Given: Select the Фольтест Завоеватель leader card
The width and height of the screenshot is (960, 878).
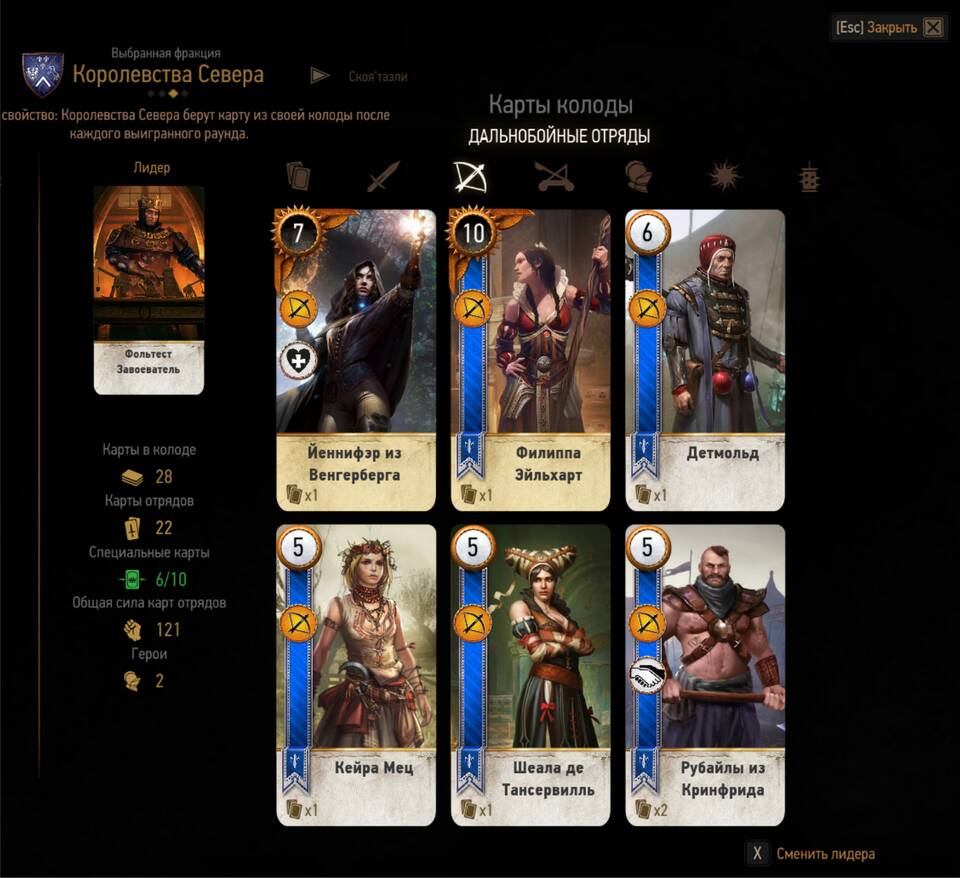Looking at the screenshot, I should click(x=149, y=290).
